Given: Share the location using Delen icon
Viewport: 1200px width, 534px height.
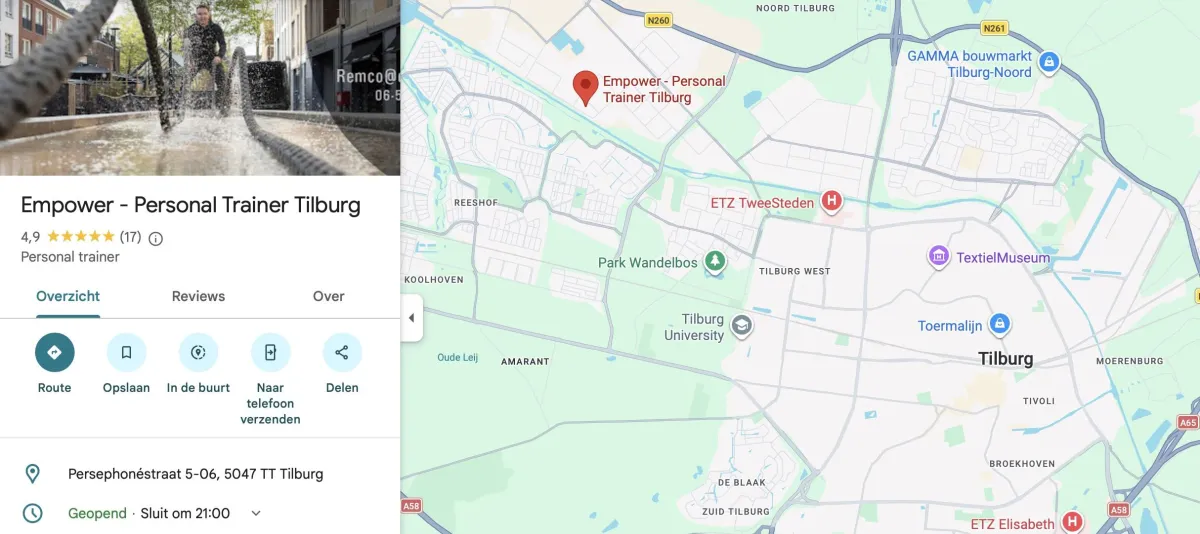Looking at the screenshot, I should coord(342,352).
